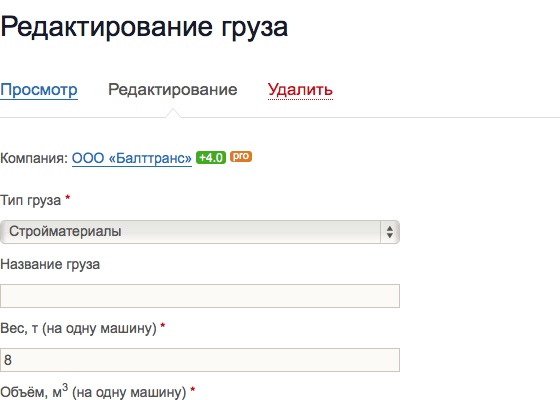The height and width of the screenshot is (400, 560).
Task: Click the weight field containing 8
Action: [200, 360]
